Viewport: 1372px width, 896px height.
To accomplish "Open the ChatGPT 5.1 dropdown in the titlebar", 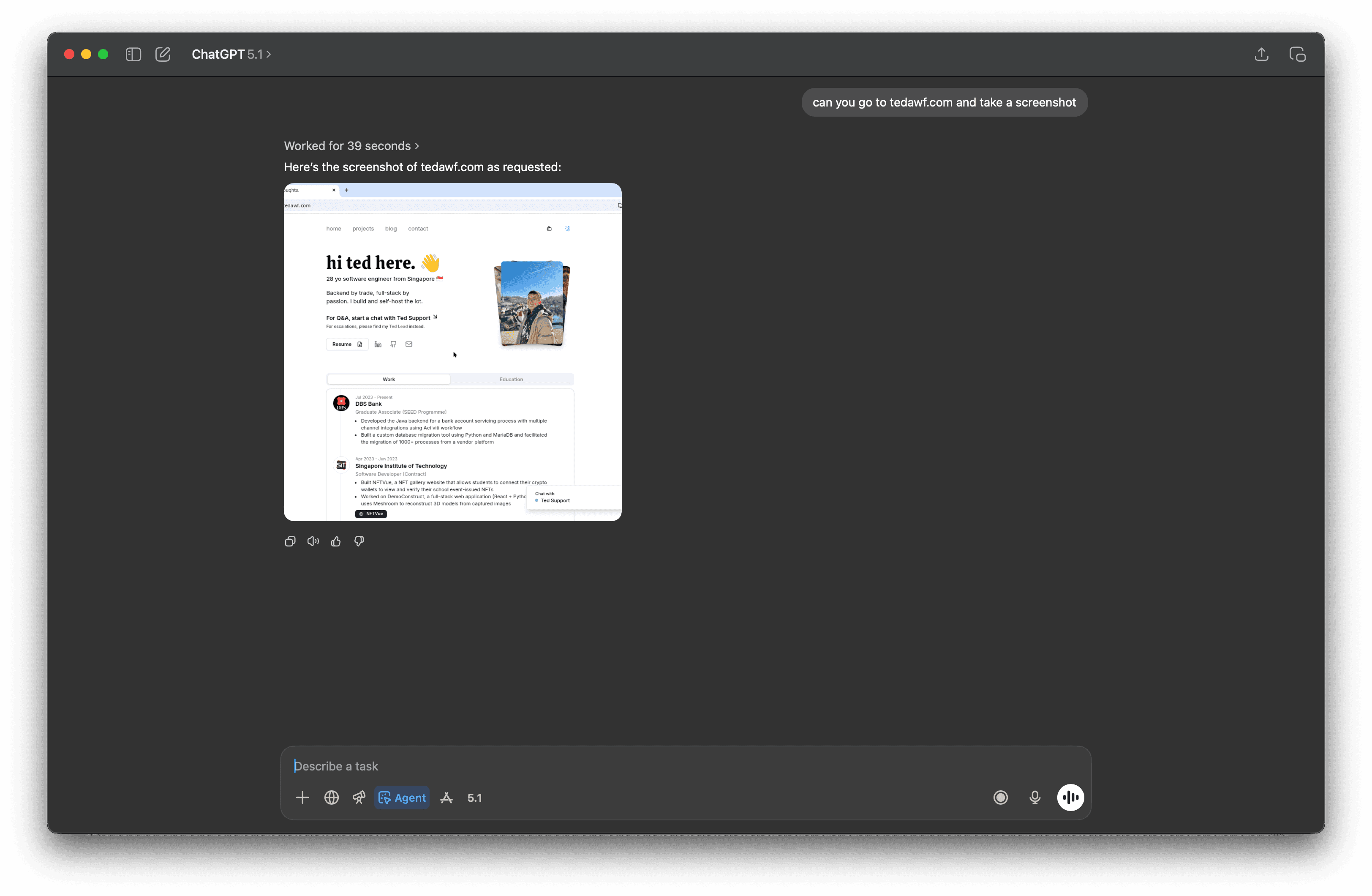I will [x=230, y=54].
